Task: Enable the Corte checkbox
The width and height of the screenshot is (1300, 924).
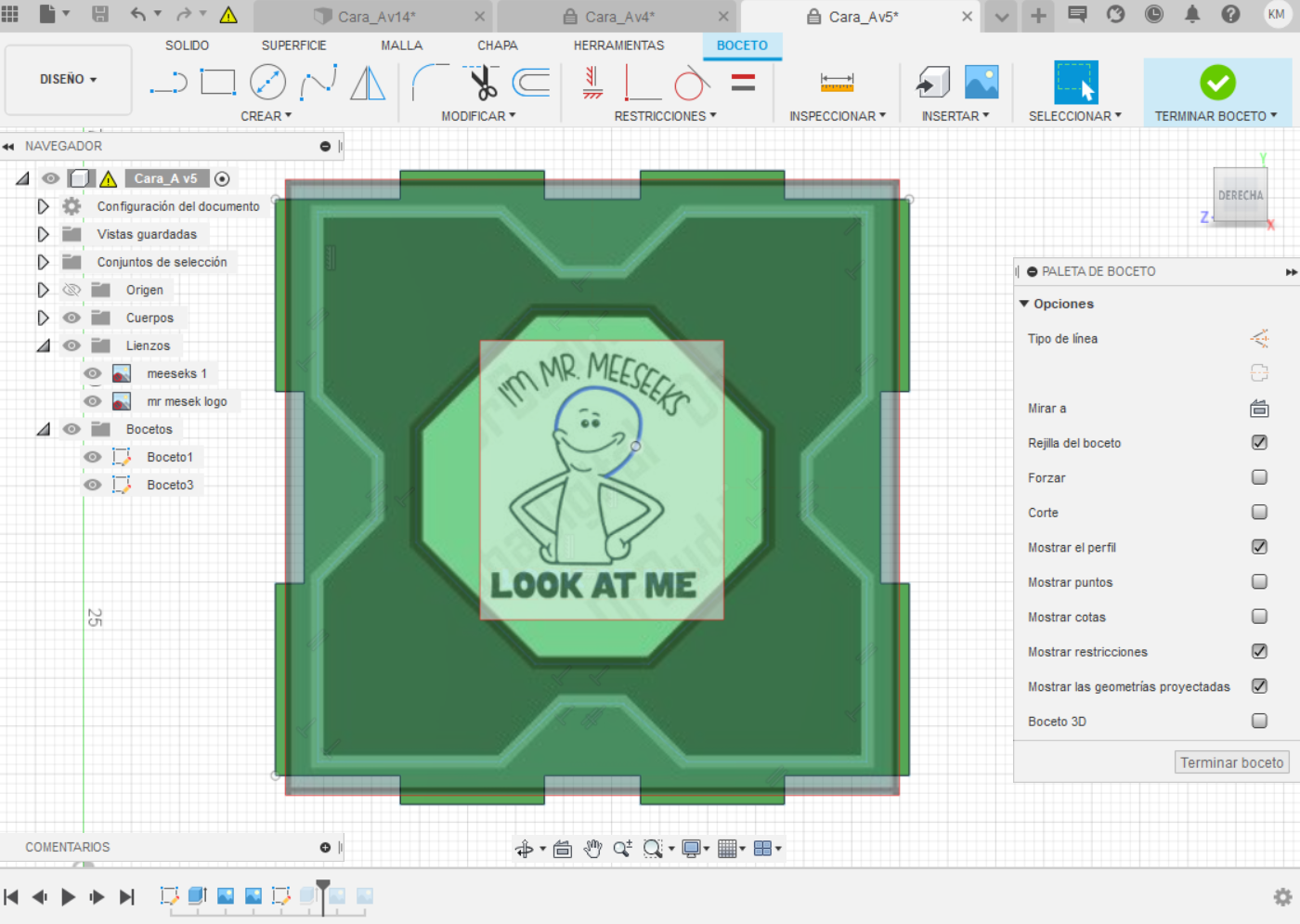Action: click(x=1259, y=512)
